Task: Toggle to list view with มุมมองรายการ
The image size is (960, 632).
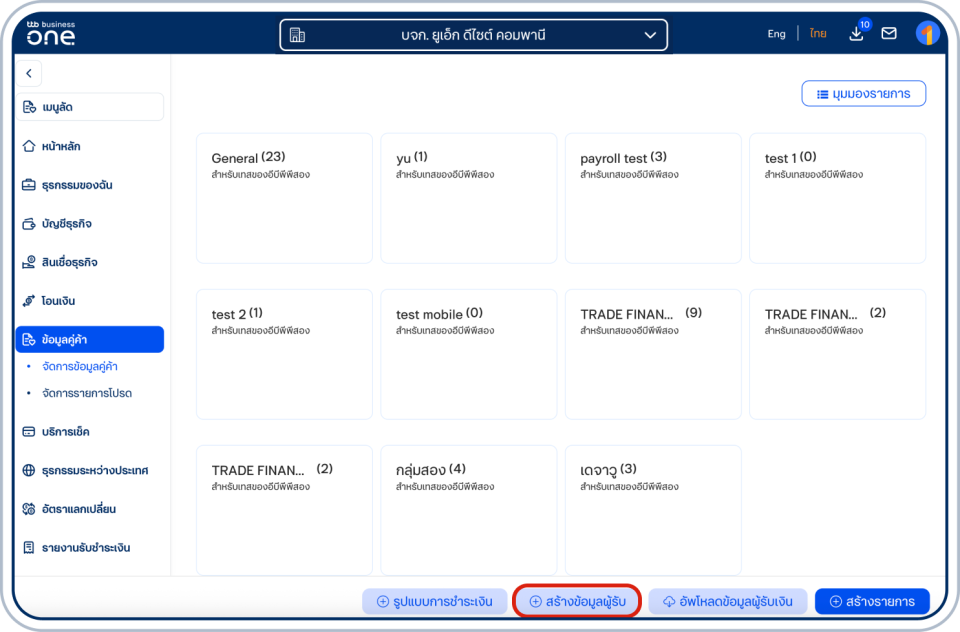Action: (x=863, y=94)
